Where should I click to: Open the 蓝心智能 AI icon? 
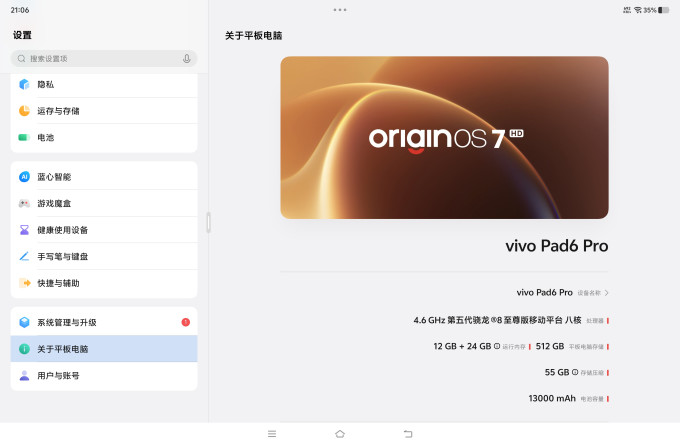click(x=24, y=177)
